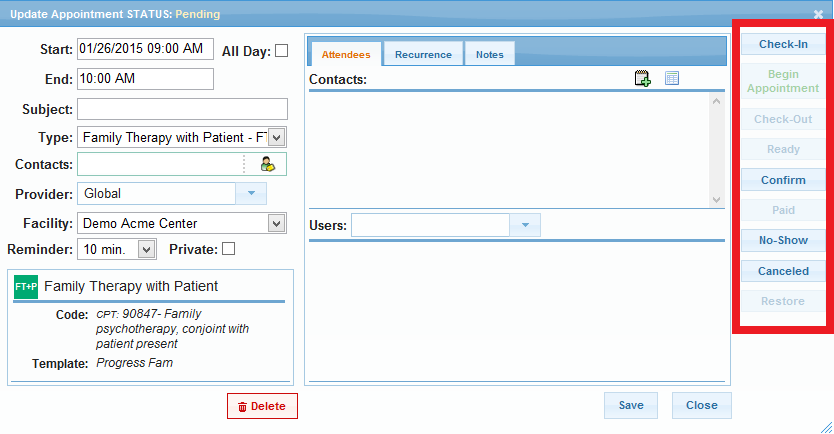
Task: Open the Facility dropdown list
Action: (277, 223)
